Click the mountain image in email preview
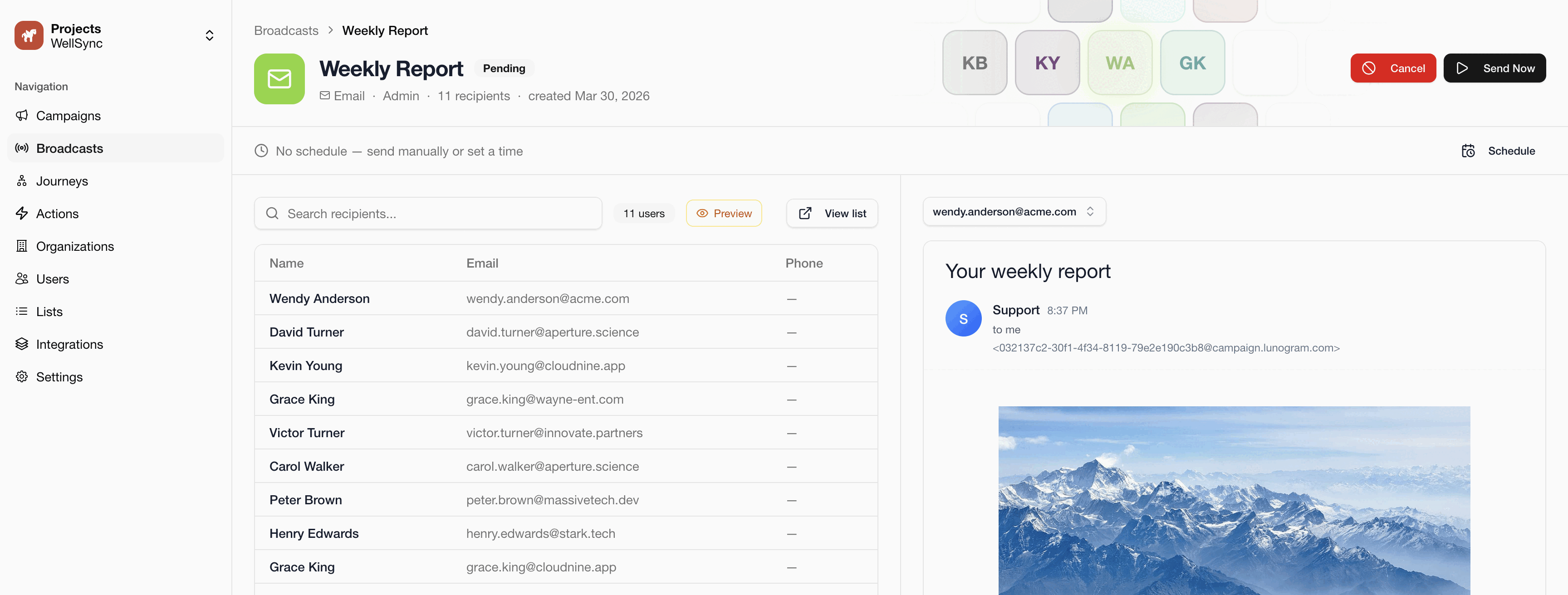The height and width of the screenshot is (595, 1568). [1234, 500]
